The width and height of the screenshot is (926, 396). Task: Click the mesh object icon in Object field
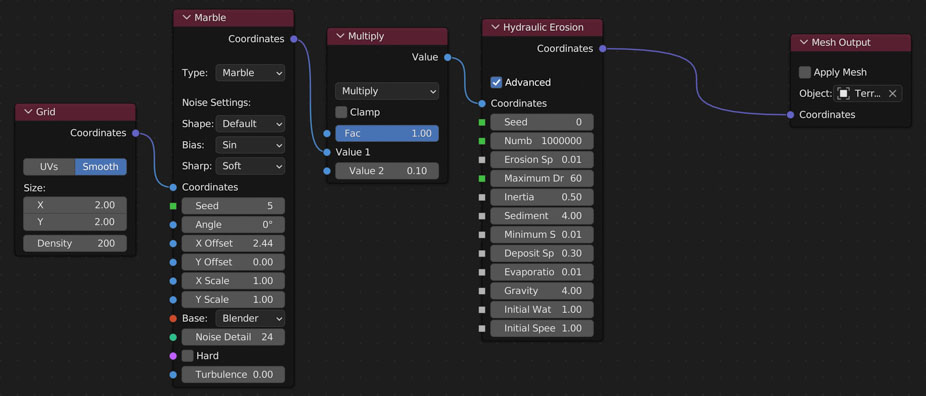click(x=844, y=93)
